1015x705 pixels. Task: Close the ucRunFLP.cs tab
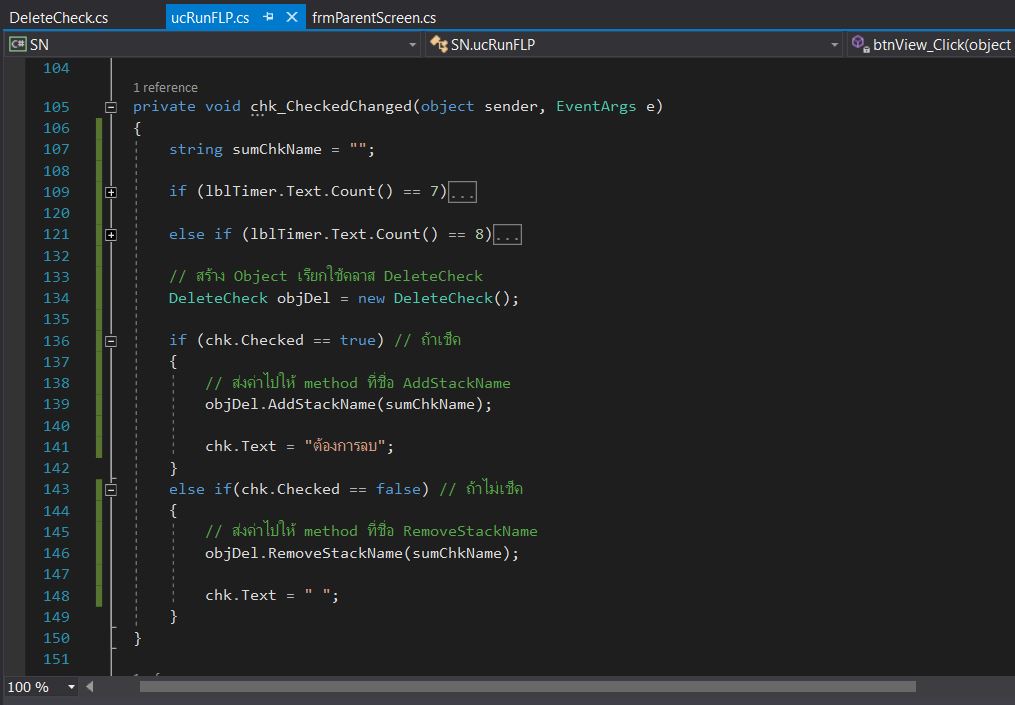pyautogui.click(x=292, y=18)
